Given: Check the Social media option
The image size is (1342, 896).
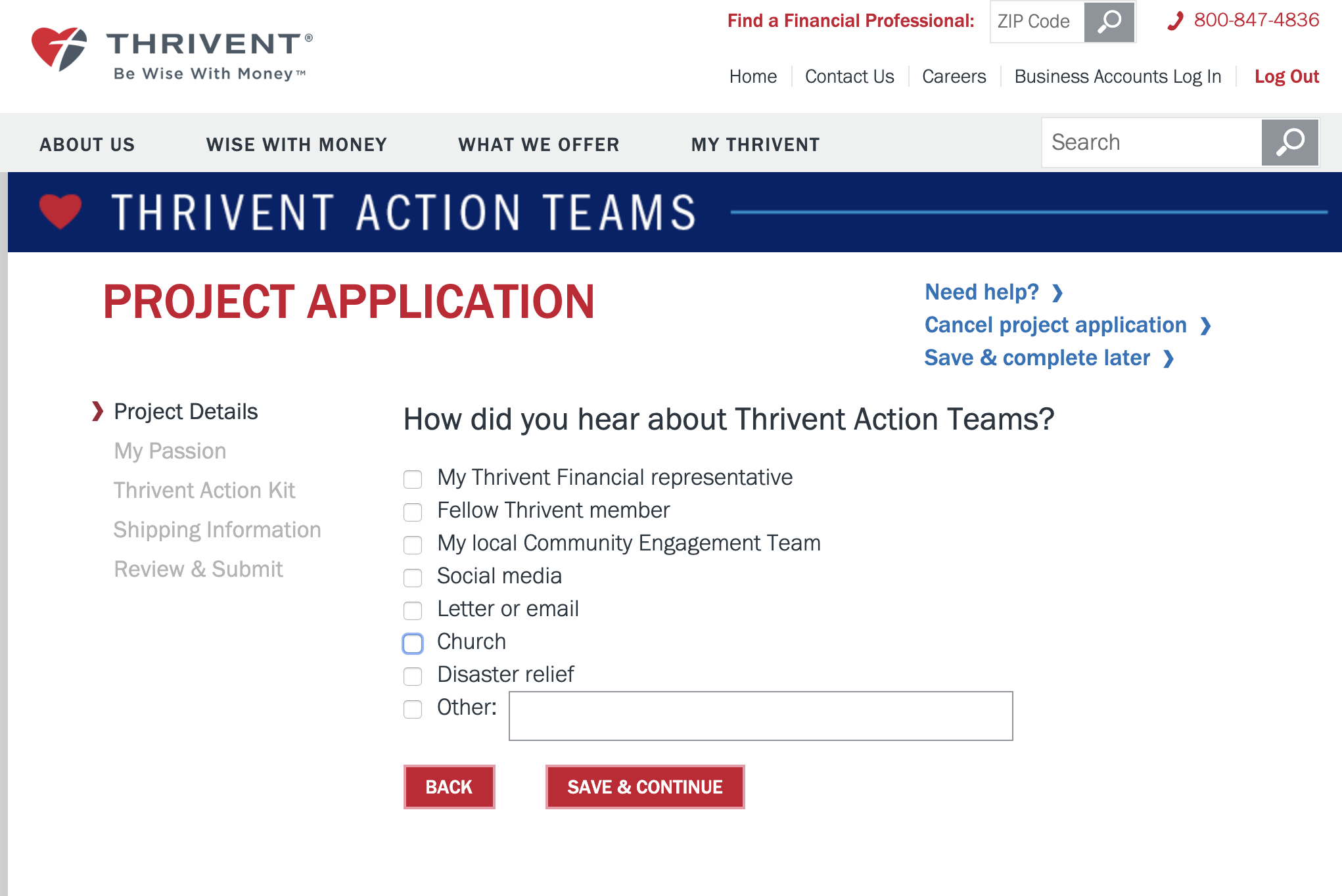Looking at the screenshot, I should (413, 578).
